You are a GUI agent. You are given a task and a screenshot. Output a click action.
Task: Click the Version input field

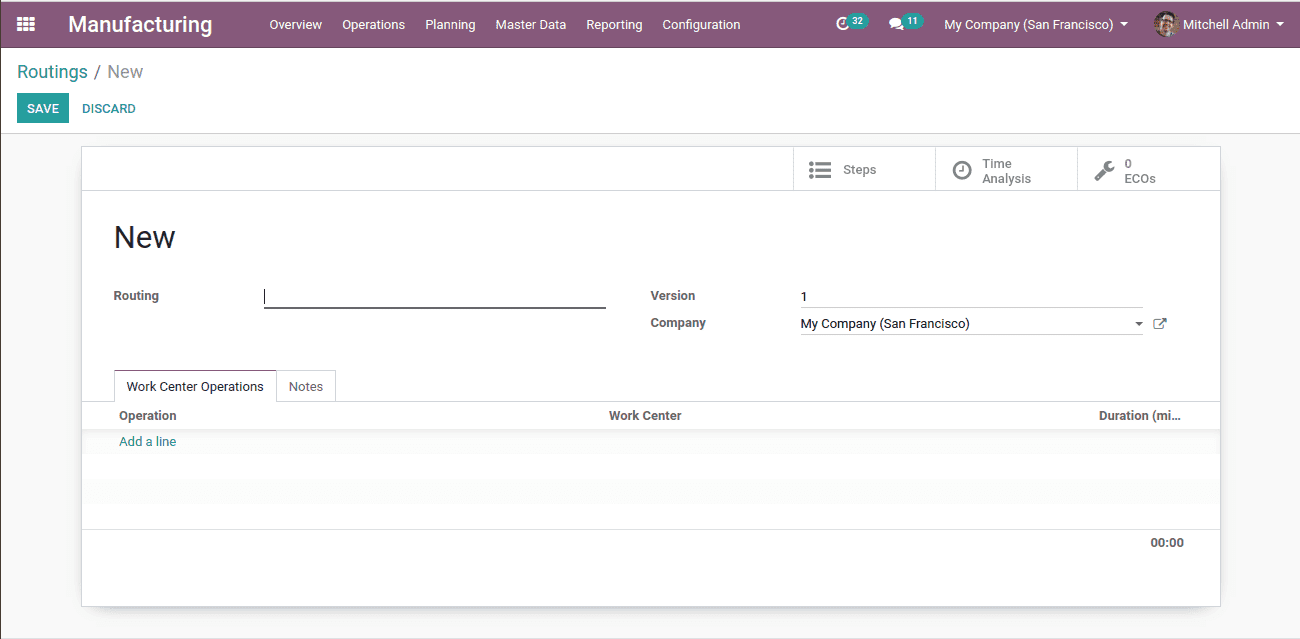click(971, 296)
